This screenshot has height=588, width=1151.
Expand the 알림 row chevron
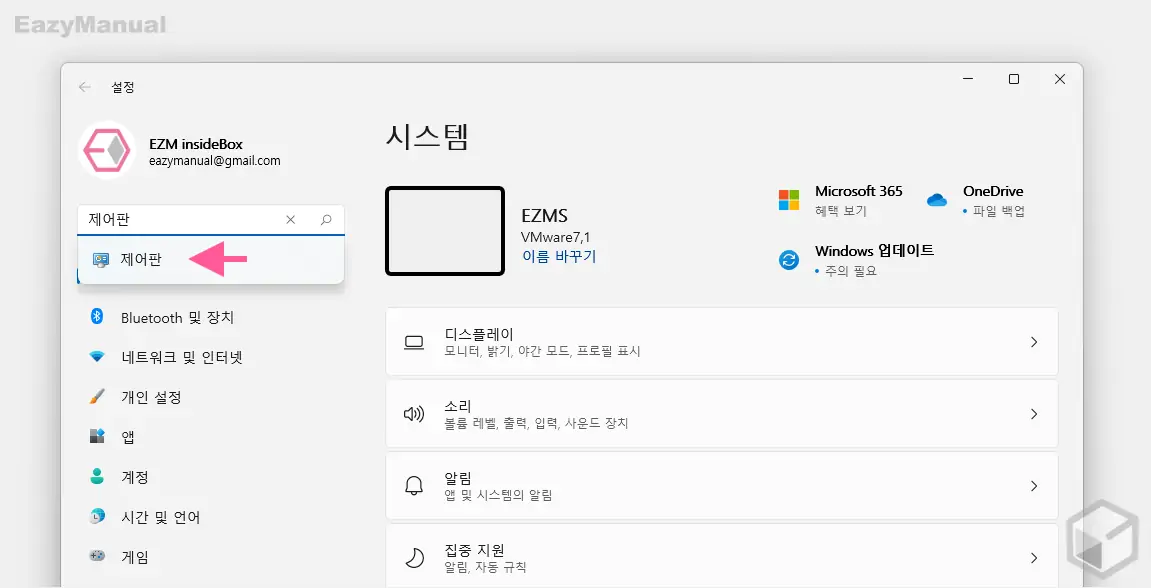click(x=1034, y=486)
